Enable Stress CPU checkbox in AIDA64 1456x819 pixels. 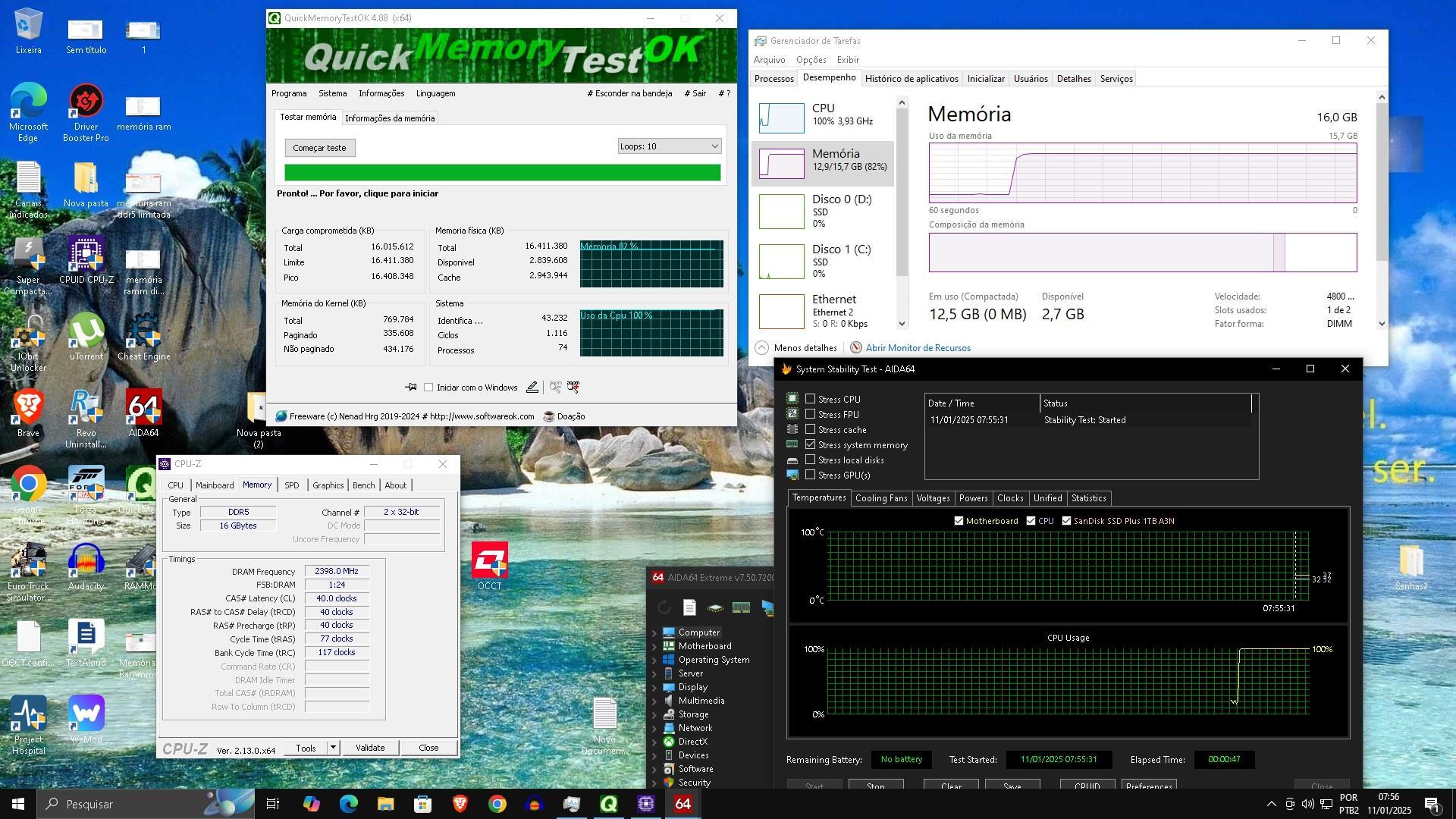coord(810,399)
